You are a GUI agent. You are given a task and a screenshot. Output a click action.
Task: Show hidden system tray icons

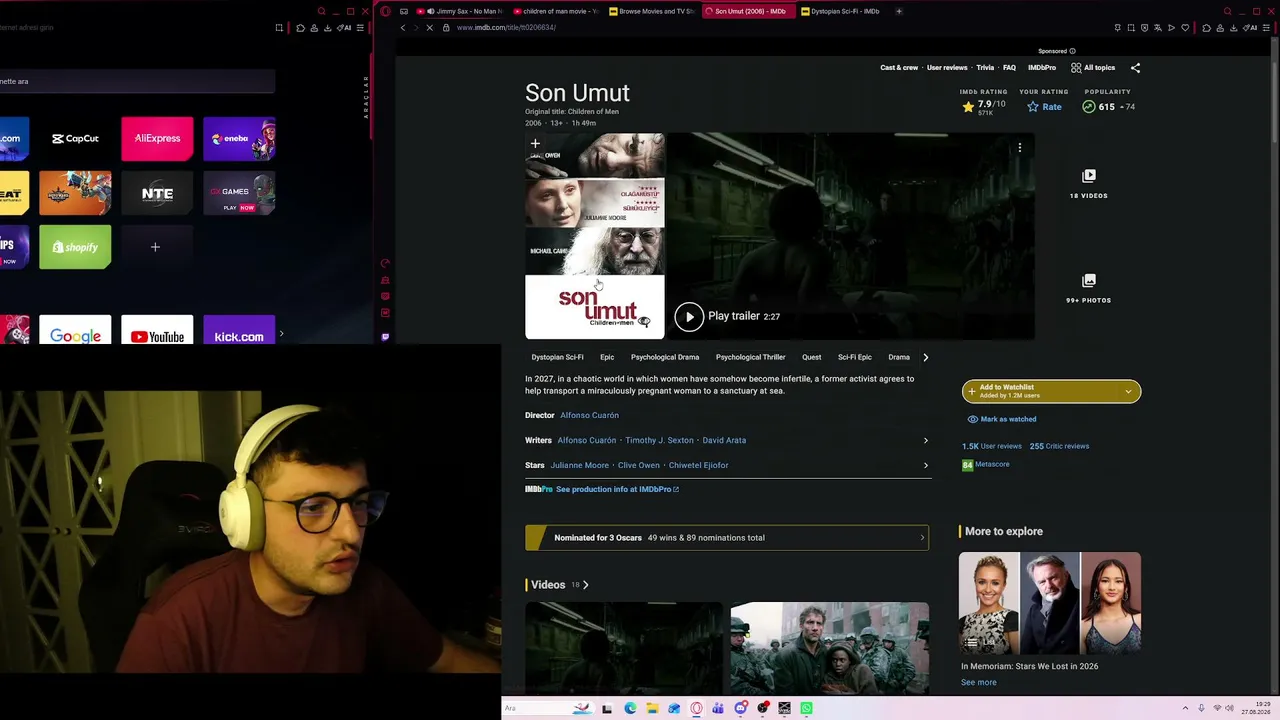pos(1185,708)
